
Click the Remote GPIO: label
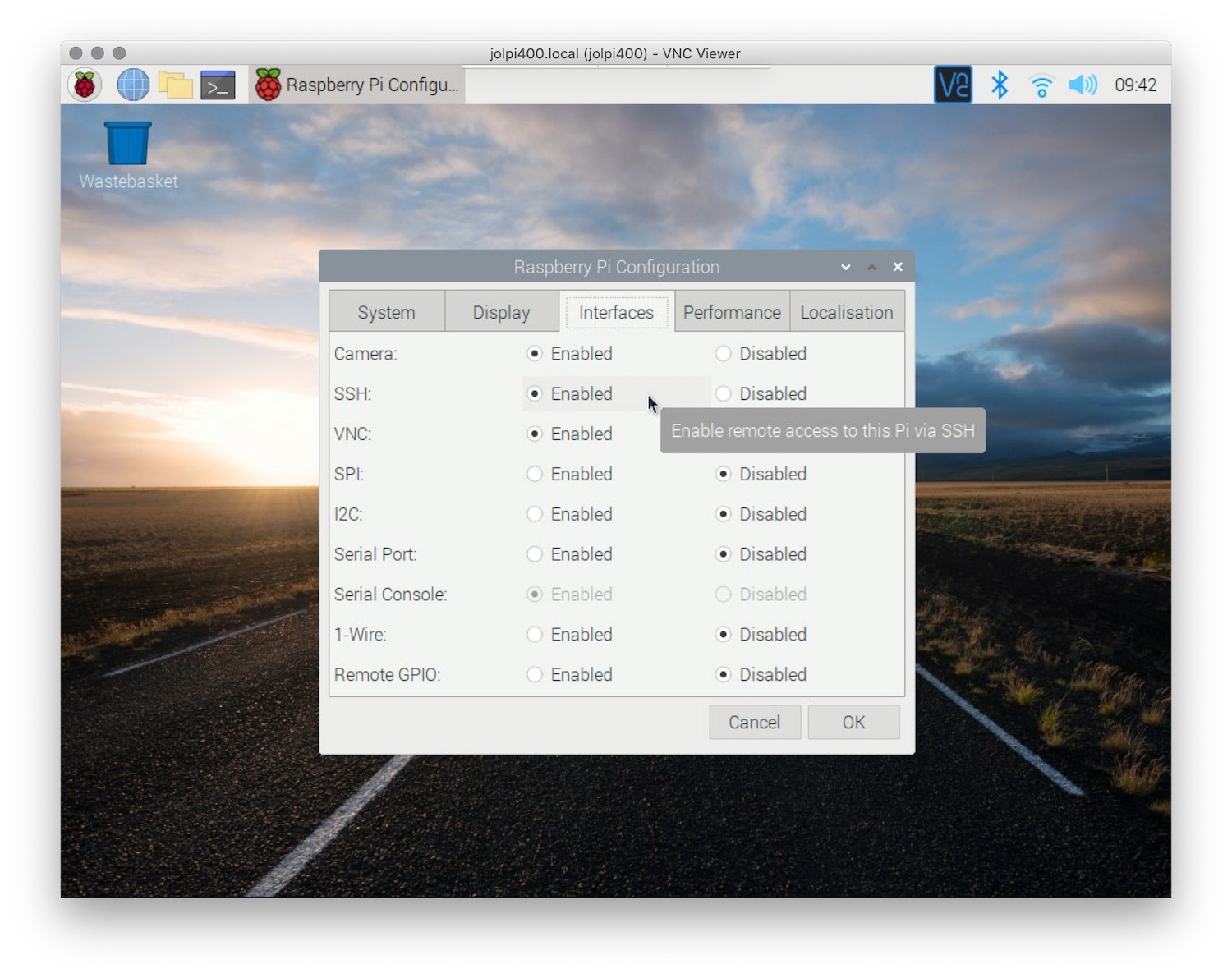point(387,675)
